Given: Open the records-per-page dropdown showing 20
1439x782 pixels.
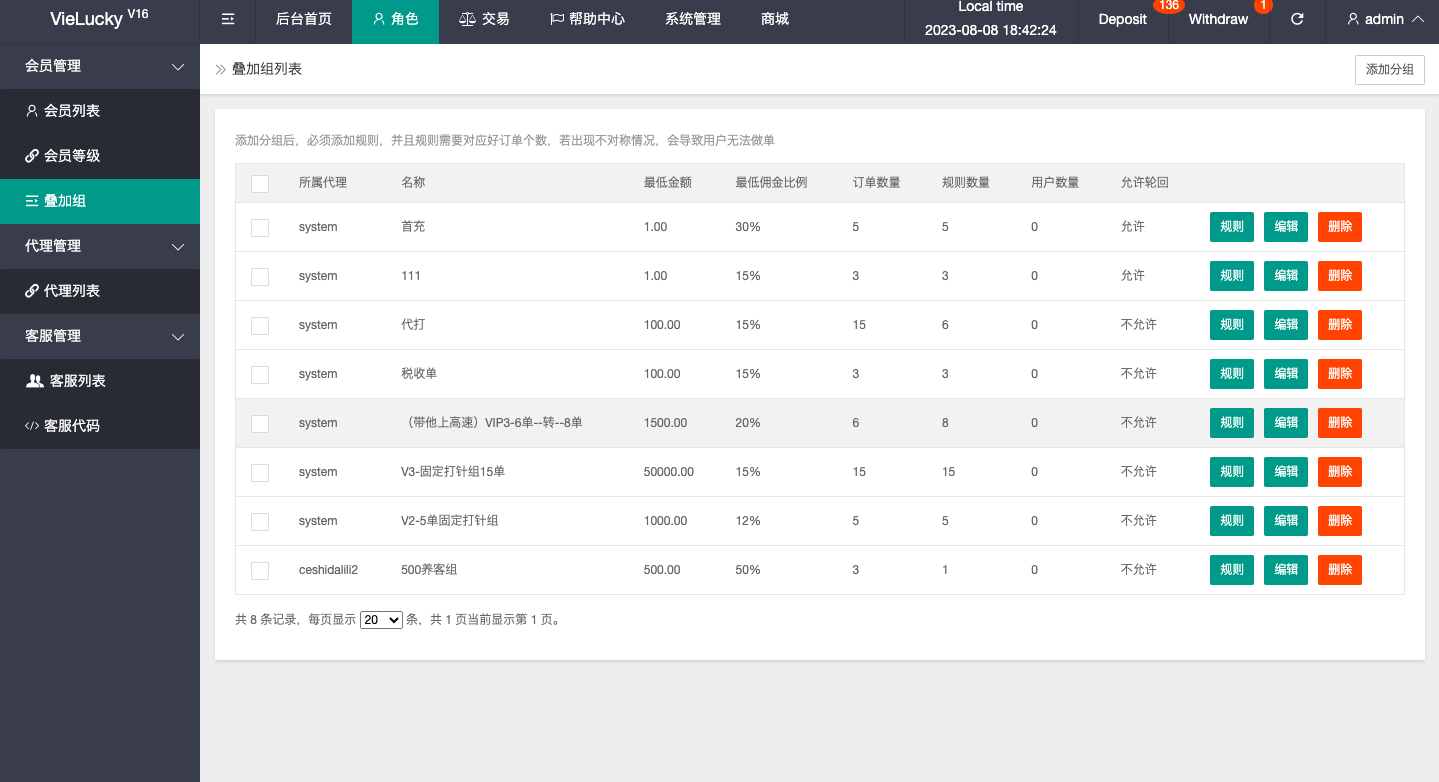Looking at the screenshot, I should [381, 620].
